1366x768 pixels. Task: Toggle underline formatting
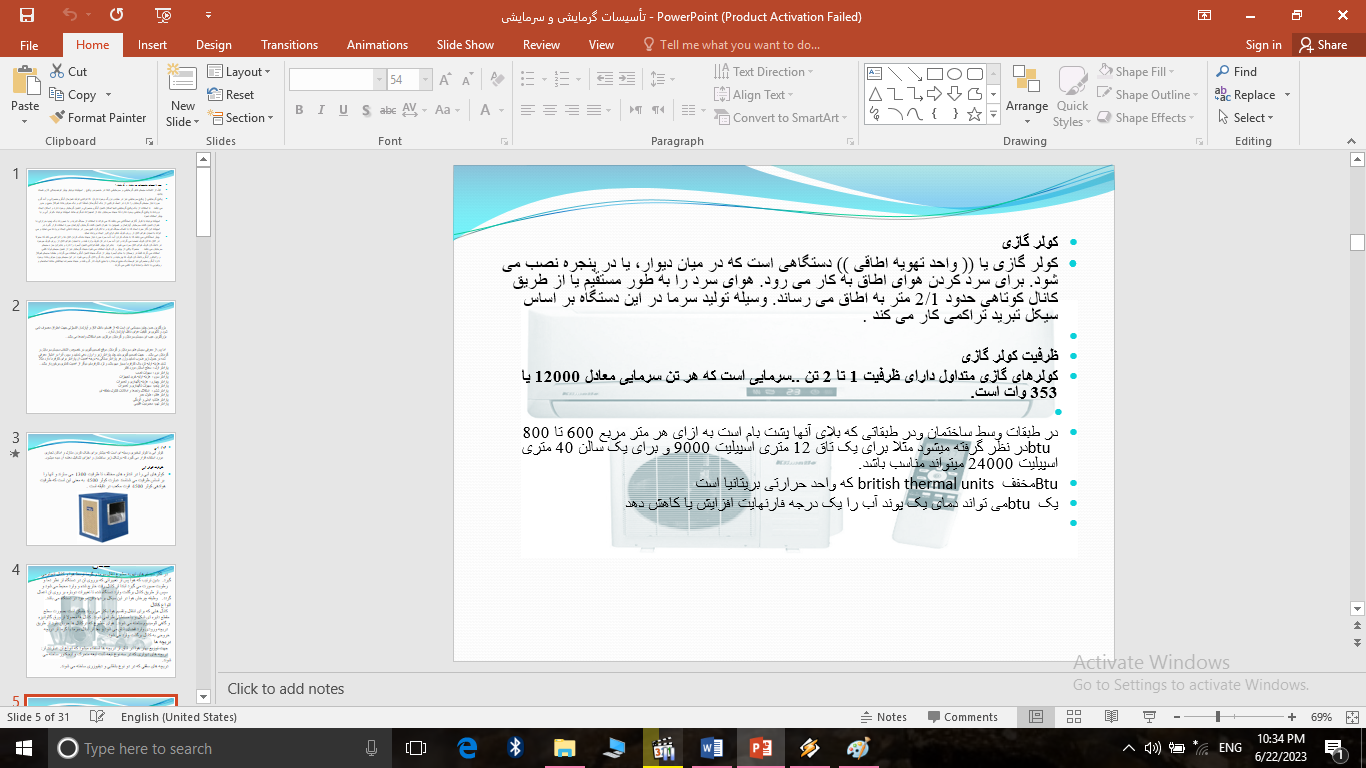(341, 110)
